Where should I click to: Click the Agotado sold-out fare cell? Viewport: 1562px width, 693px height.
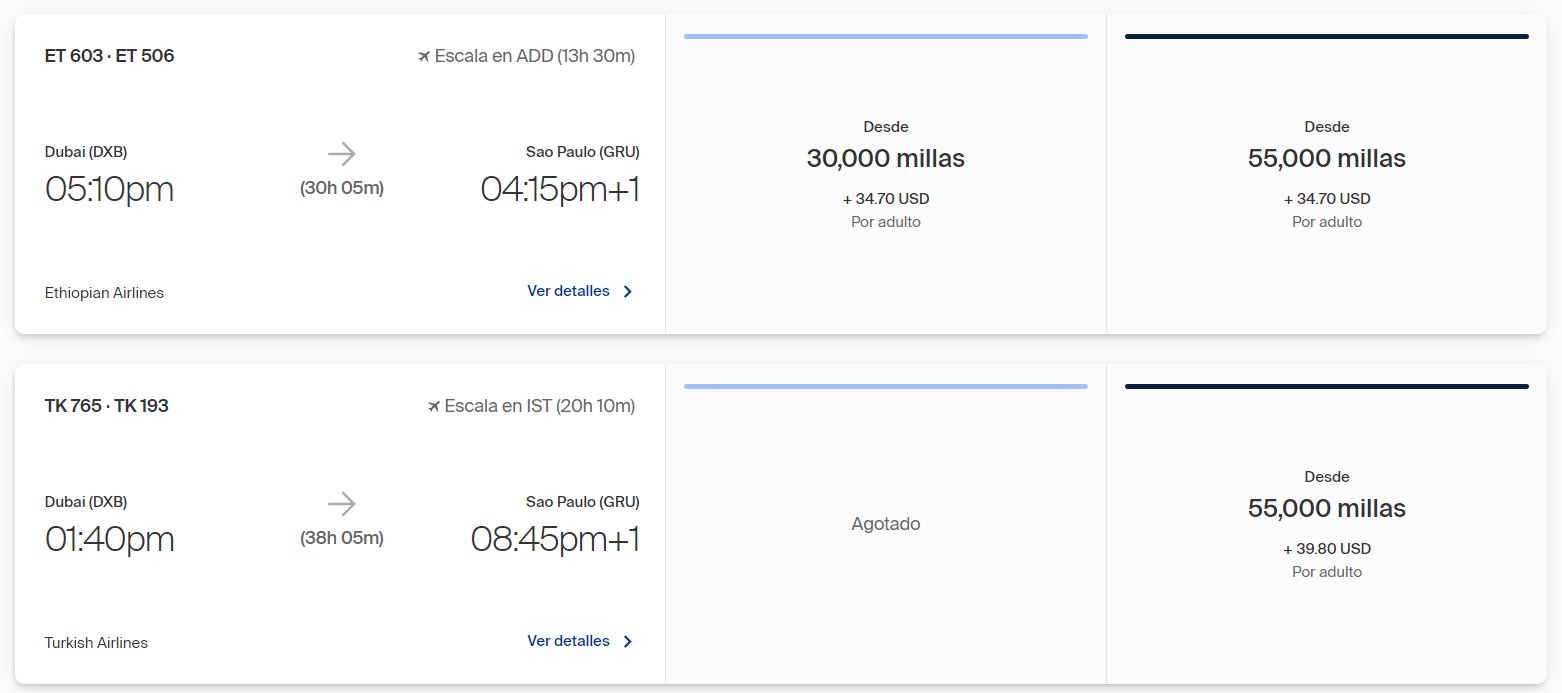886,524
